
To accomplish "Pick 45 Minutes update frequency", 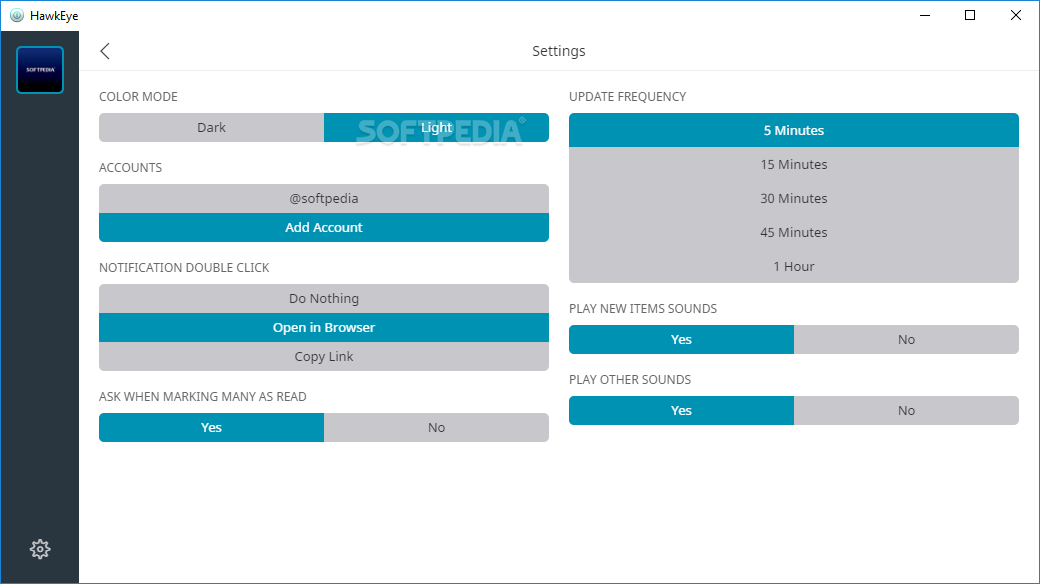I will click(x=794, y=232).
